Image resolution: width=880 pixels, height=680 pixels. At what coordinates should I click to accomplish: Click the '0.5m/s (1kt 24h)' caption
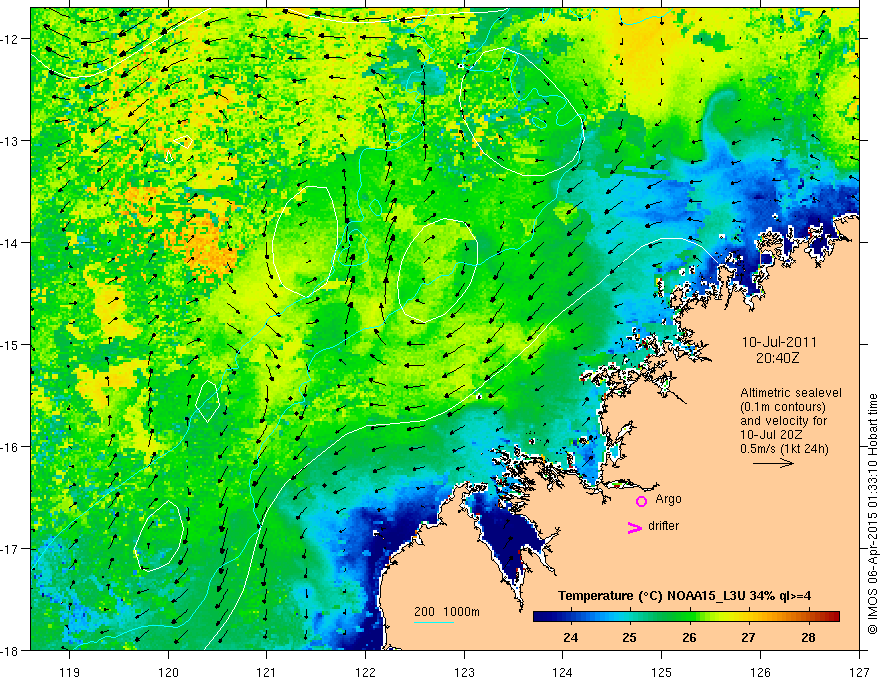784,449
